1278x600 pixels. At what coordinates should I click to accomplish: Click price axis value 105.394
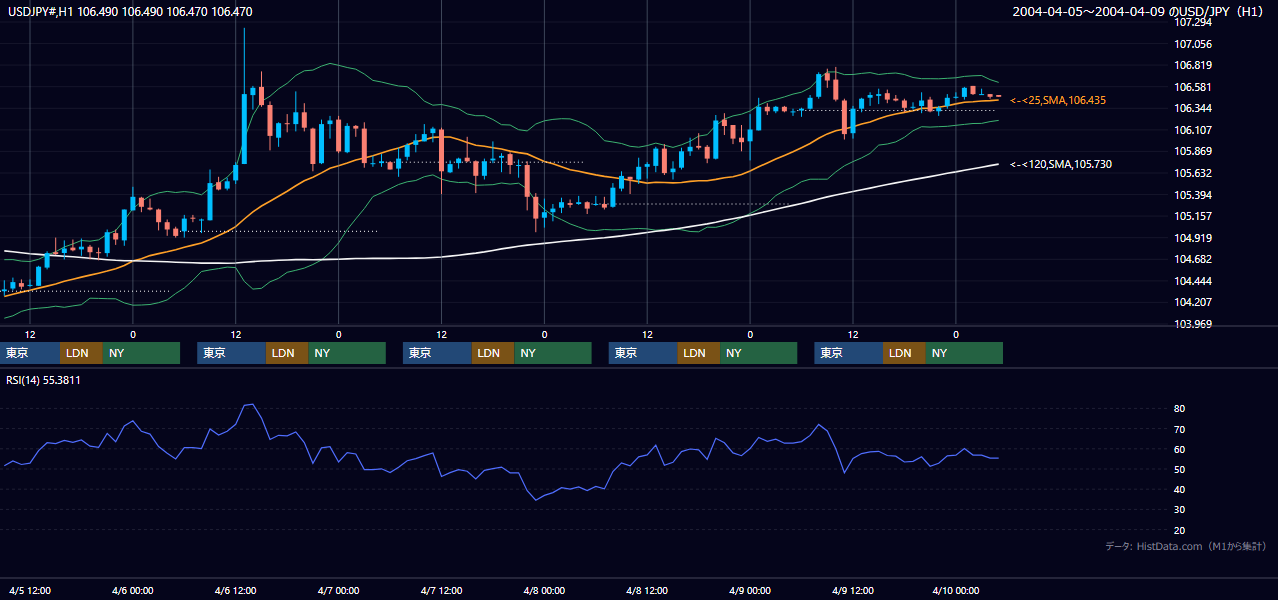tap(1193, 195)
